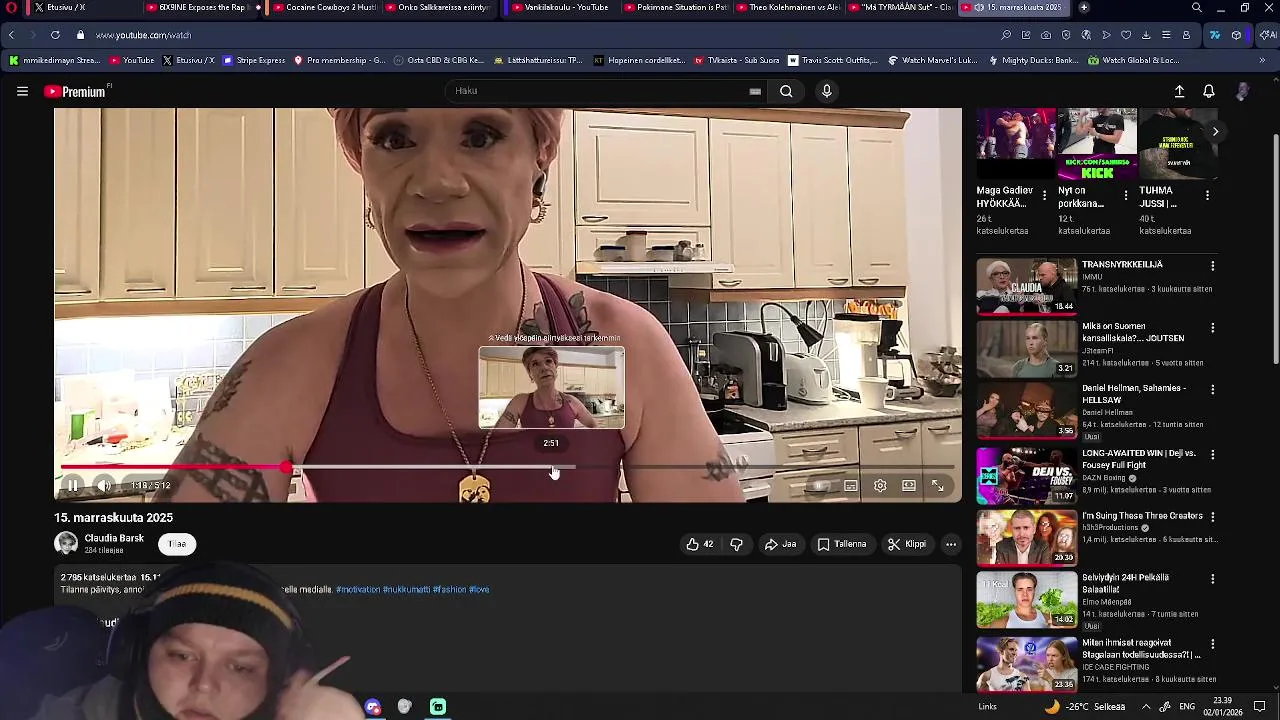
Task: Click the YouTube search magnifier button
Action: pos(786,91)
